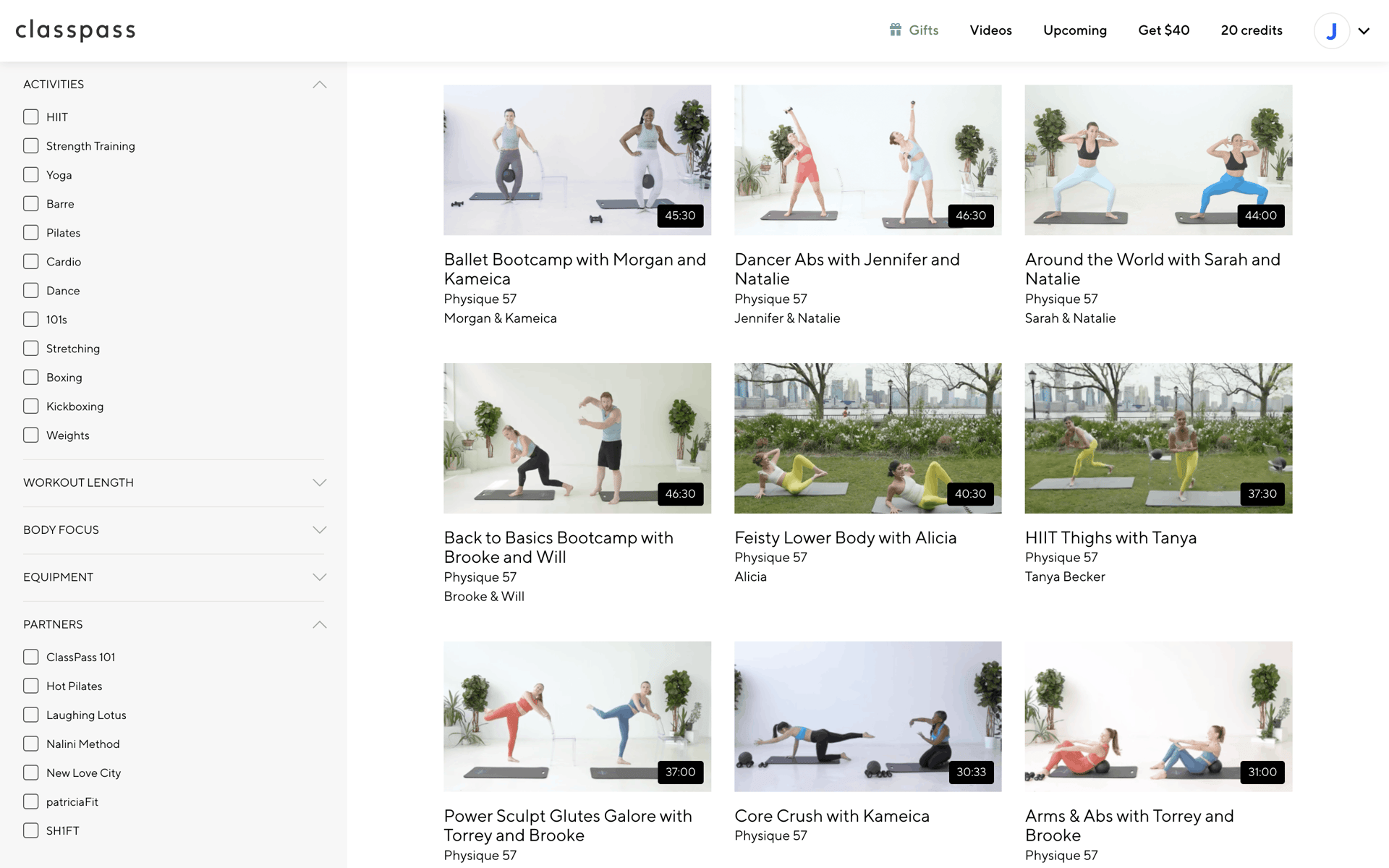Select the Hot Pilates partner
The image size is (1389, 868).
pos(30,686)
